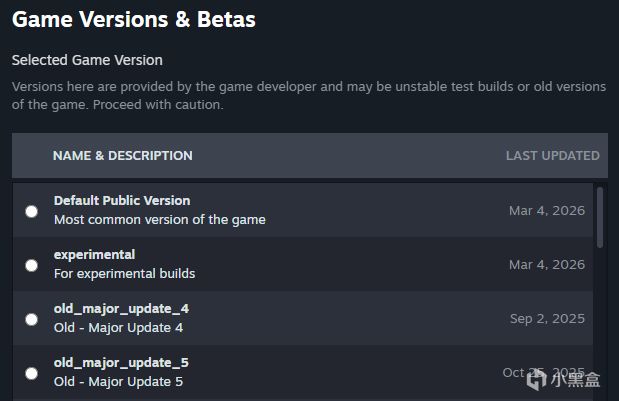619x401 pixels.
Task: Click the "Old - Major Update 4" description
Action: point(118,328)
